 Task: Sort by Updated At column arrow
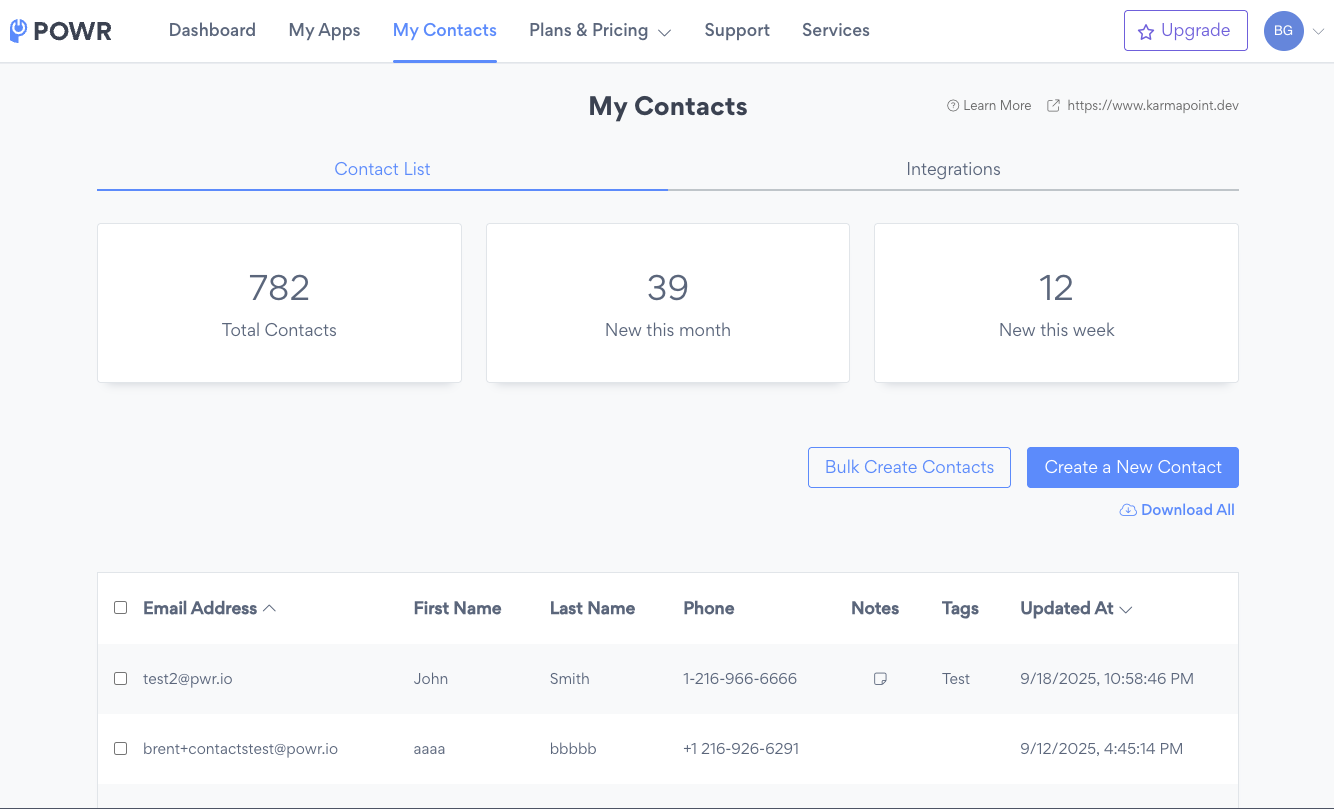[x=1126, y=609]
